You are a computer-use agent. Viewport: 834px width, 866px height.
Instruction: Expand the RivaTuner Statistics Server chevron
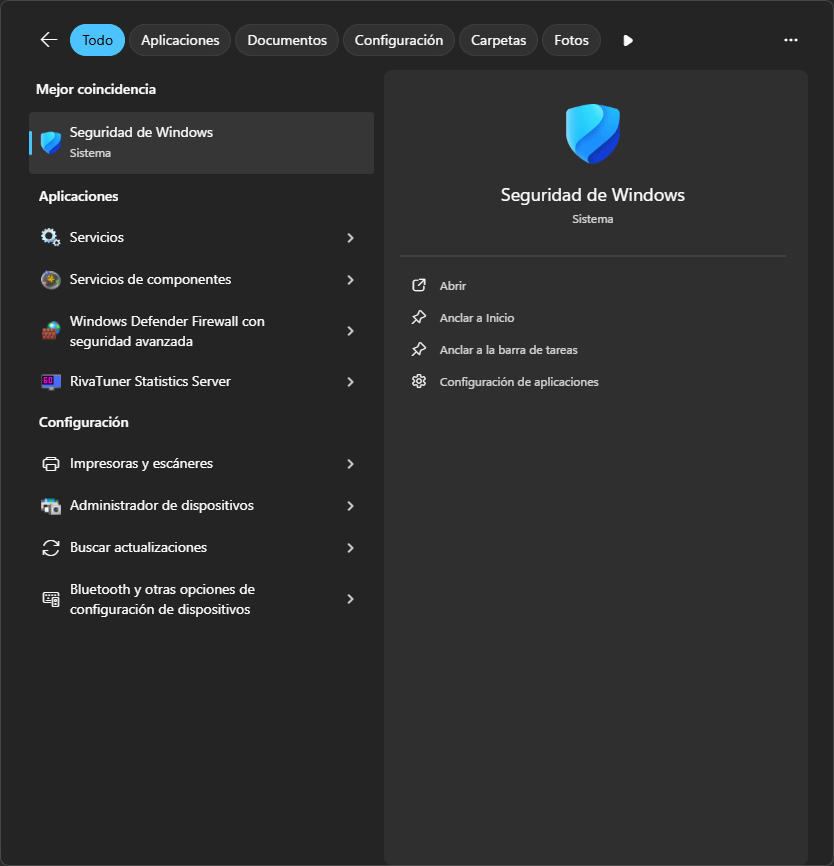tap(350, 382)
